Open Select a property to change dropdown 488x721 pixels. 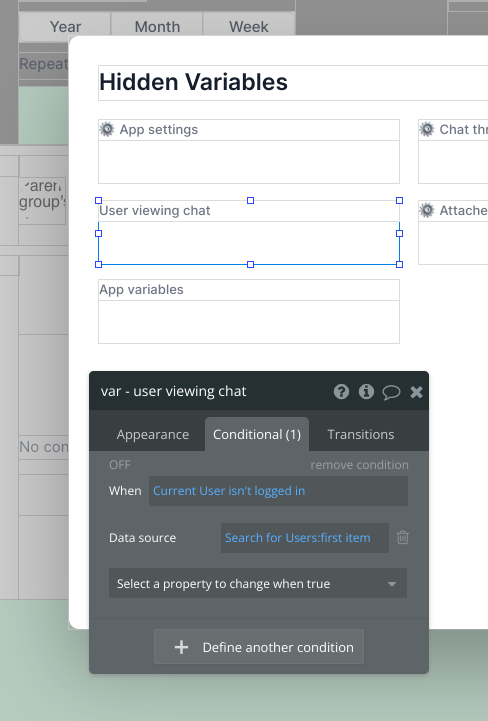258,584
